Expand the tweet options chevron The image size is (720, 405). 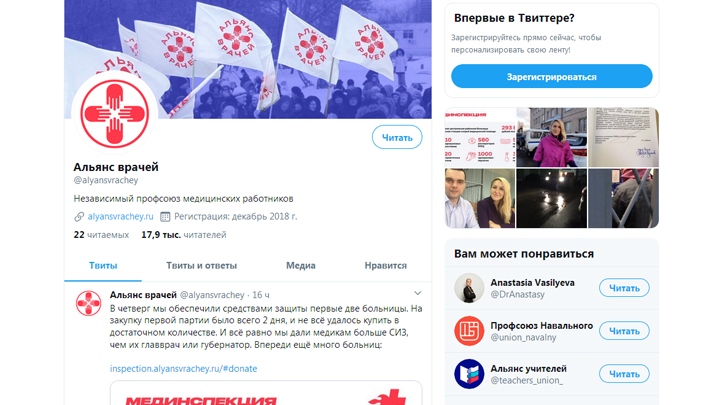click(417, 293)
